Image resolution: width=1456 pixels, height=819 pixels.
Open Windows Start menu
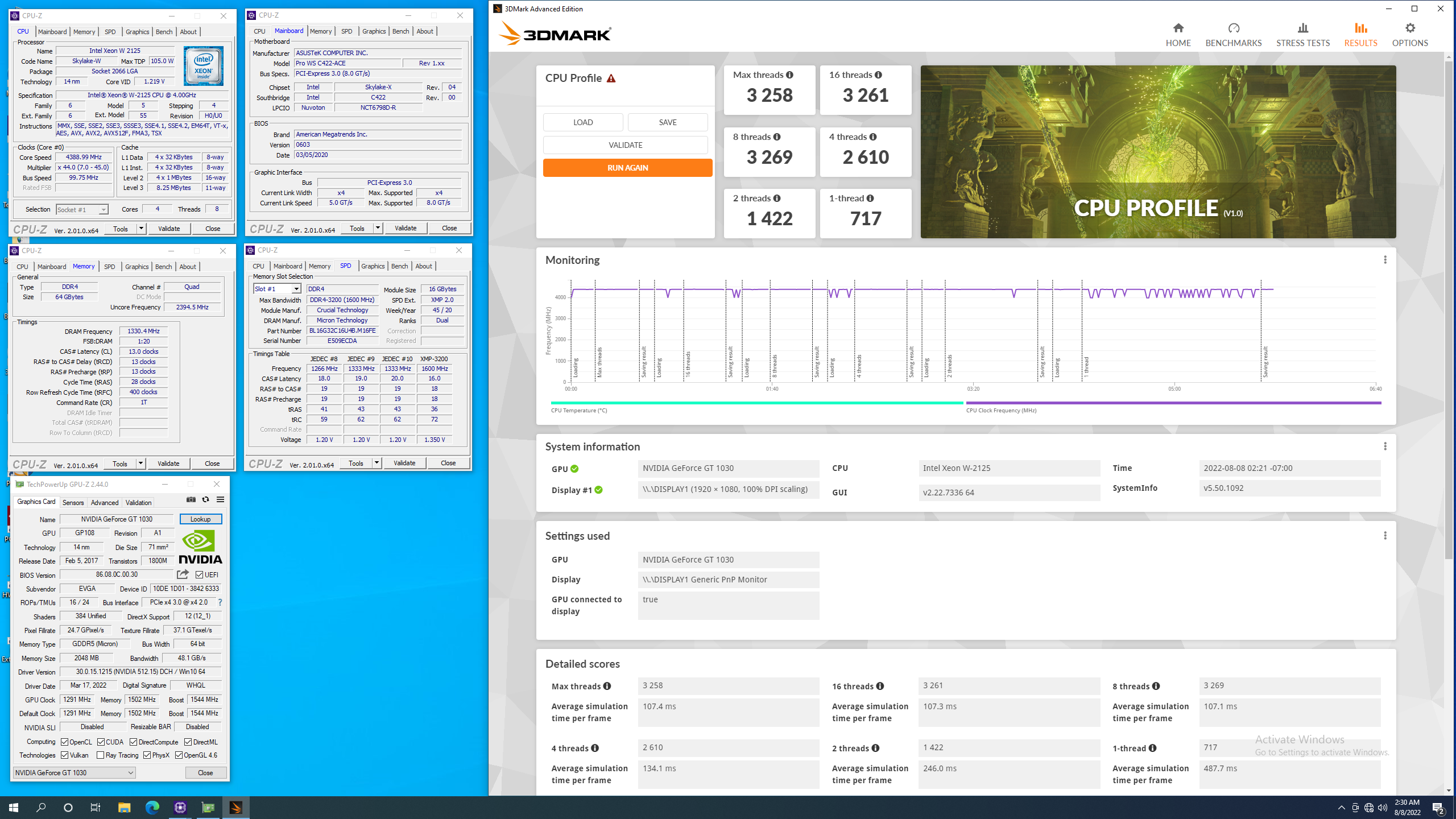click(x=14, y=808)
